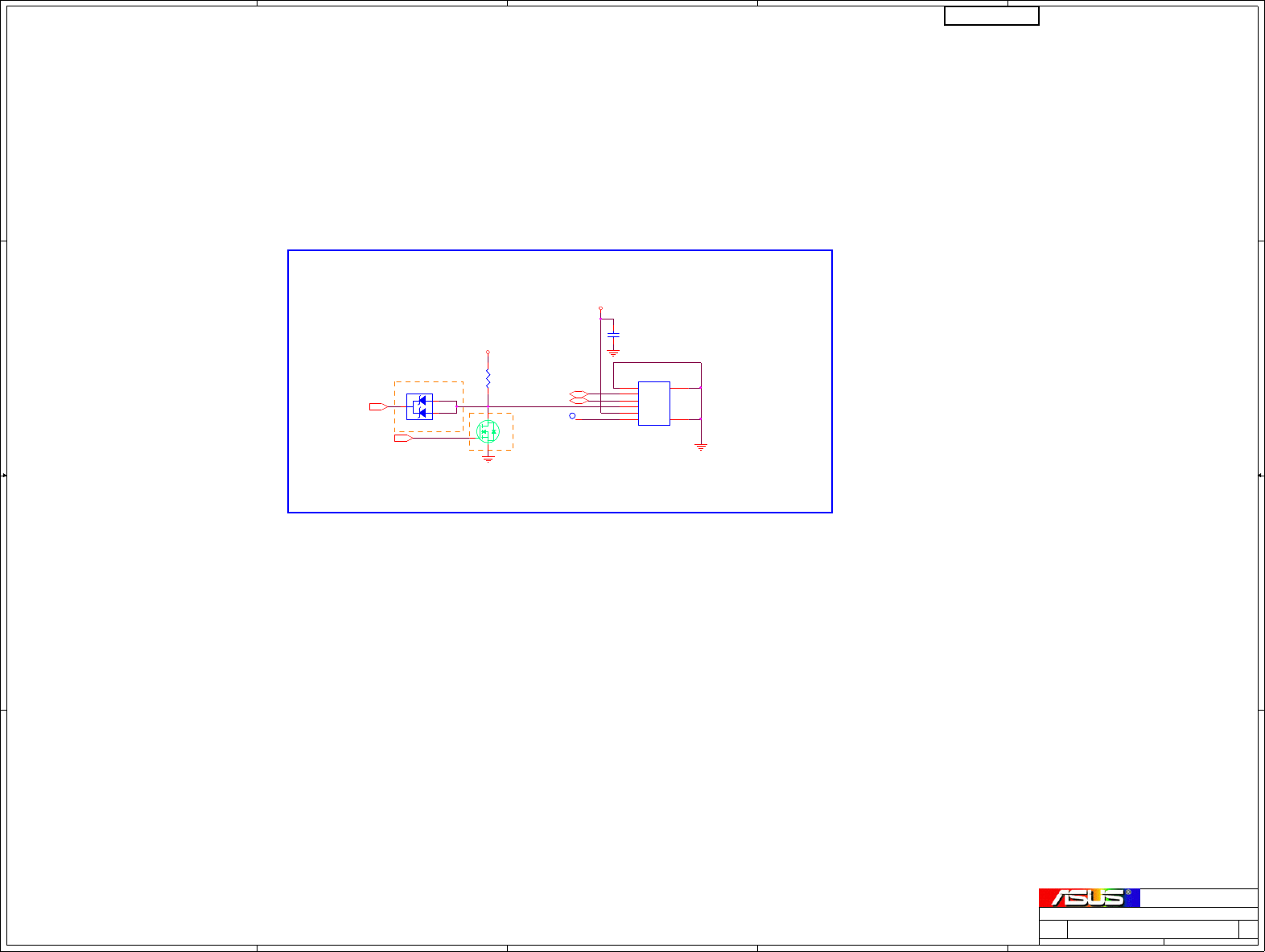Select the pull-up resistor symbol
This screenshot has width=1265, height=952.
(x=488, y=379)
